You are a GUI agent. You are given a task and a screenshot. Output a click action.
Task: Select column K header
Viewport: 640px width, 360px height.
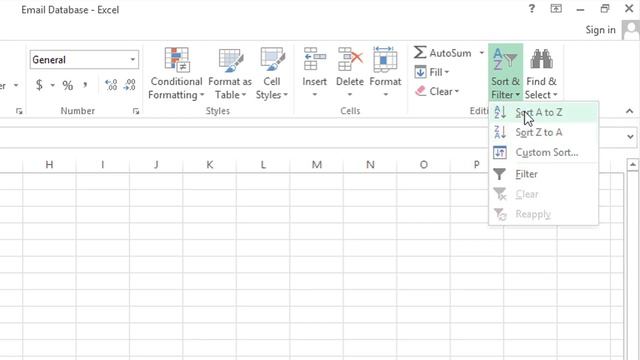pos(209,164)
